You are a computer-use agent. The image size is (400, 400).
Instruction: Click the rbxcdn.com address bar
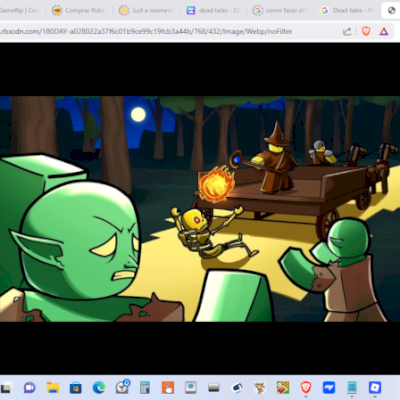click(x=167, y=31)
